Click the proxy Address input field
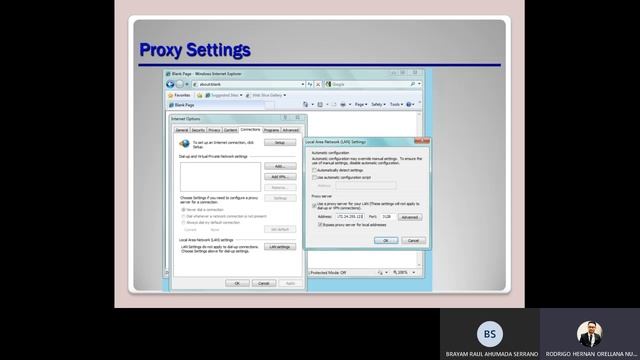 [350, 217]
